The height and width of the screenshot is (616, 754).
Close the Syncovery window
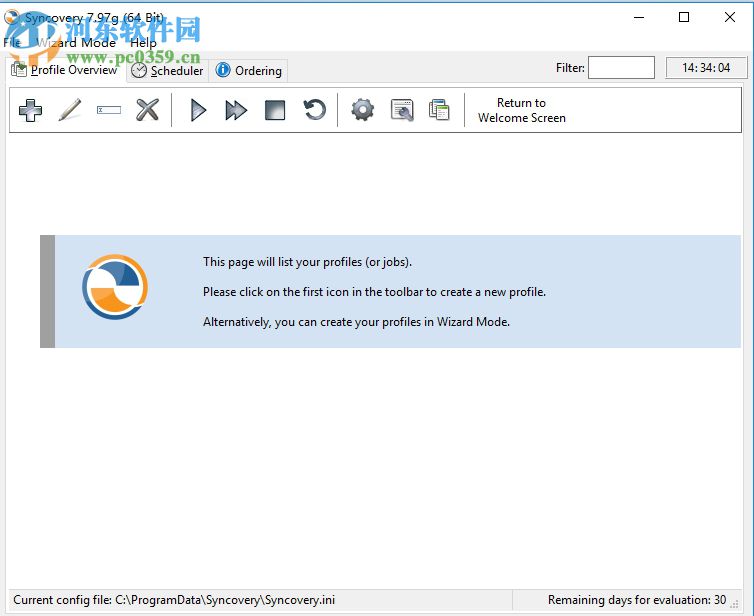click(729, 17)
